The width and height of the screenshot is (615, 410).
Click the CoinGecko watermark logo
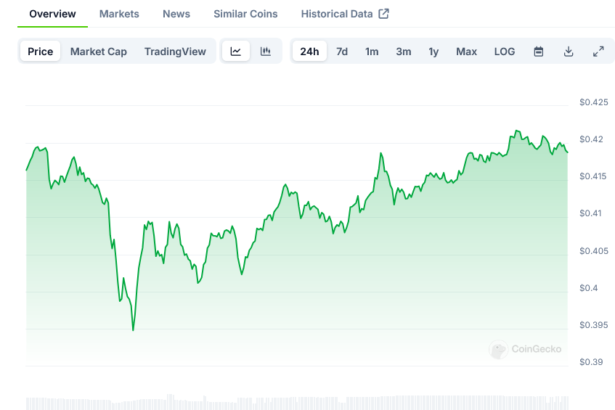click(525, 350)
